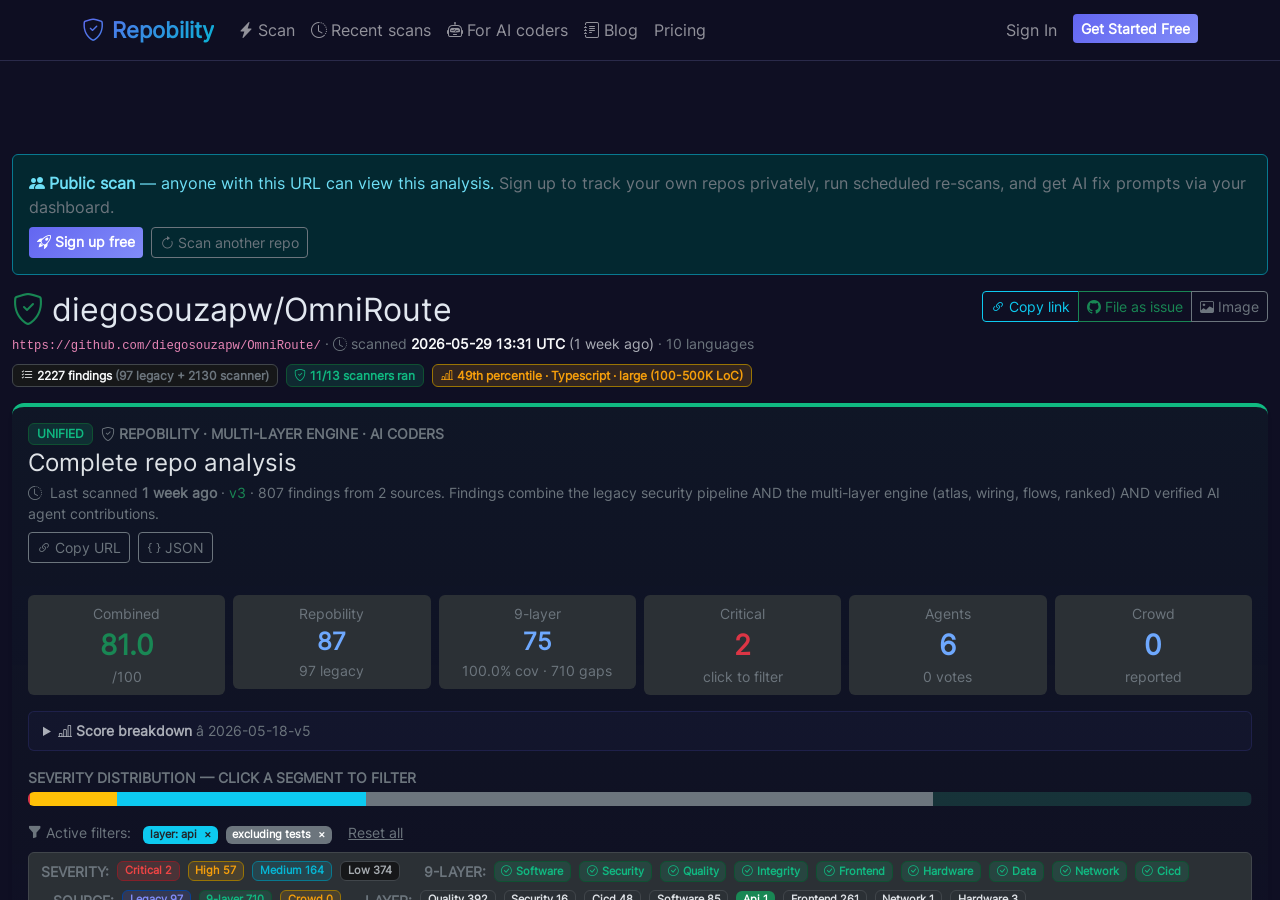Viewport: 1280px width, 900px height.
Task: Click the green shield icon beside diegosouzapw/OmniRoute
Action: (x=28, y=309)
